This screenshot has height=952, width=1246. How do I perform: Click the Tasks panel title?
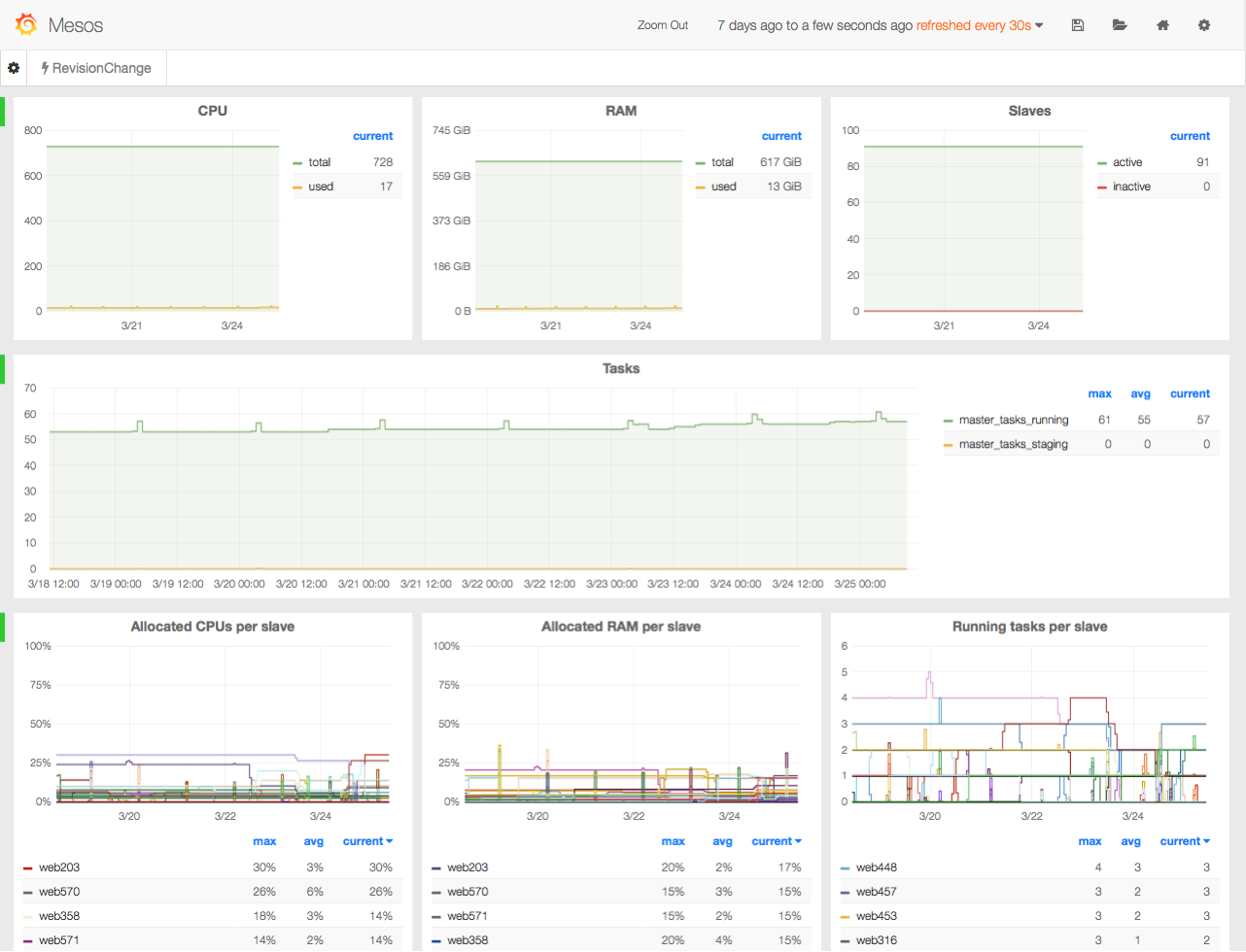pos(621,368)
